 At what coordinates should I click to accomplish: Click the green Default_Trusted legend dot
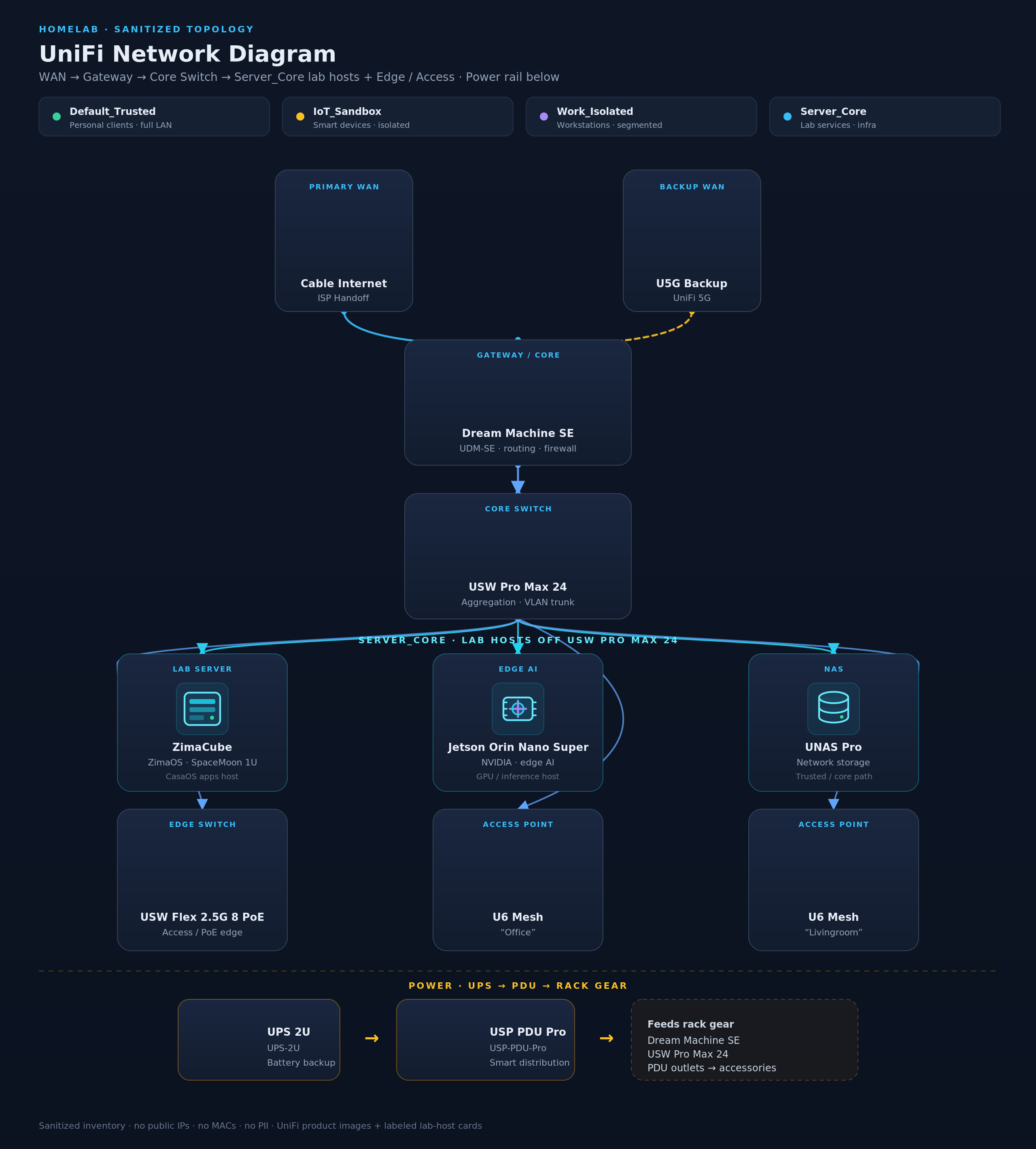pos(56,117)
